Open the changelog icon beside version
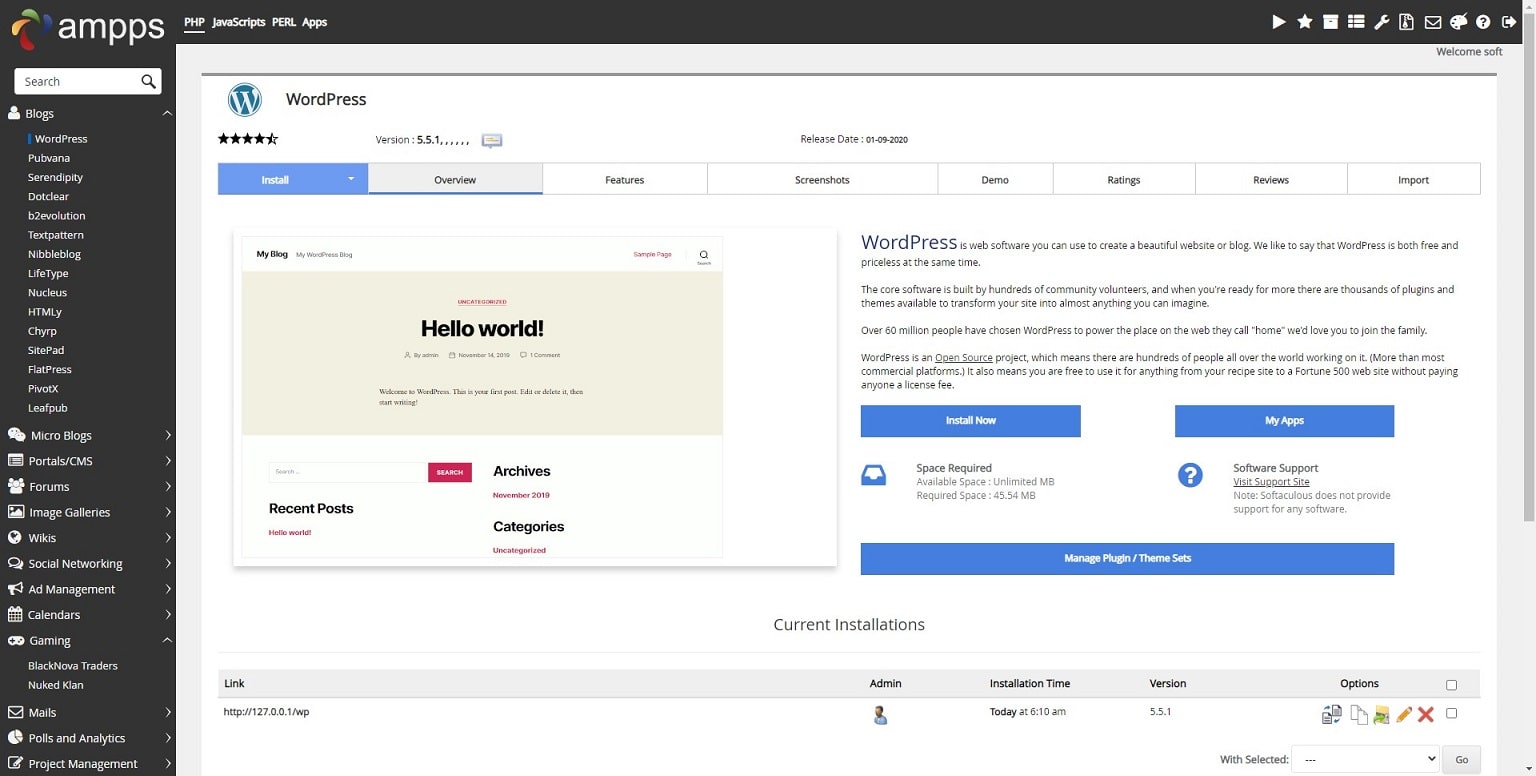The height and width of the screenshot is (776, 1536). coord(491,140)
